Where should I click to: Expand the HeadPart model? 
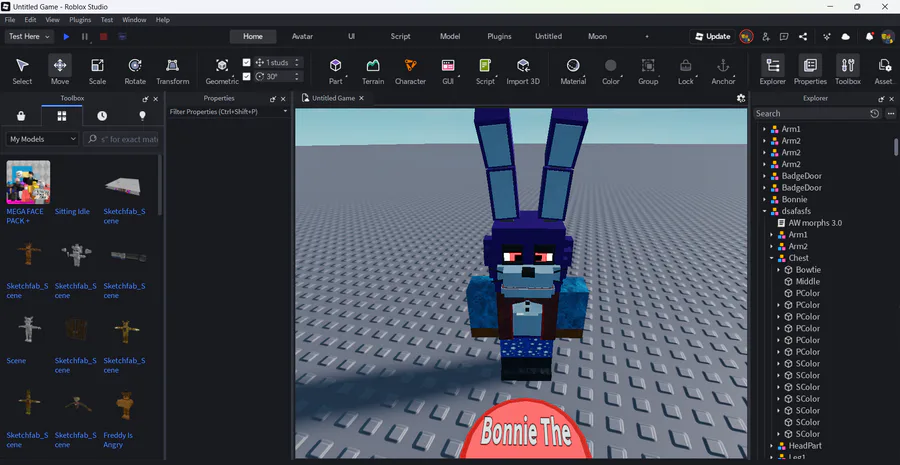[772, 445]
